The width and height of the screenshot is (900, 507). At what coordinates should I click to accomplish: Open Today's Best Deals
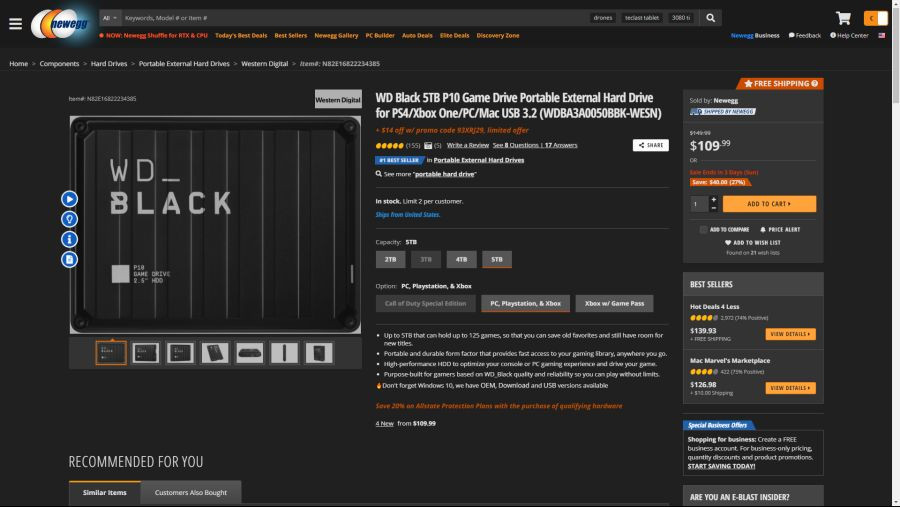click(x=241, y=36)
